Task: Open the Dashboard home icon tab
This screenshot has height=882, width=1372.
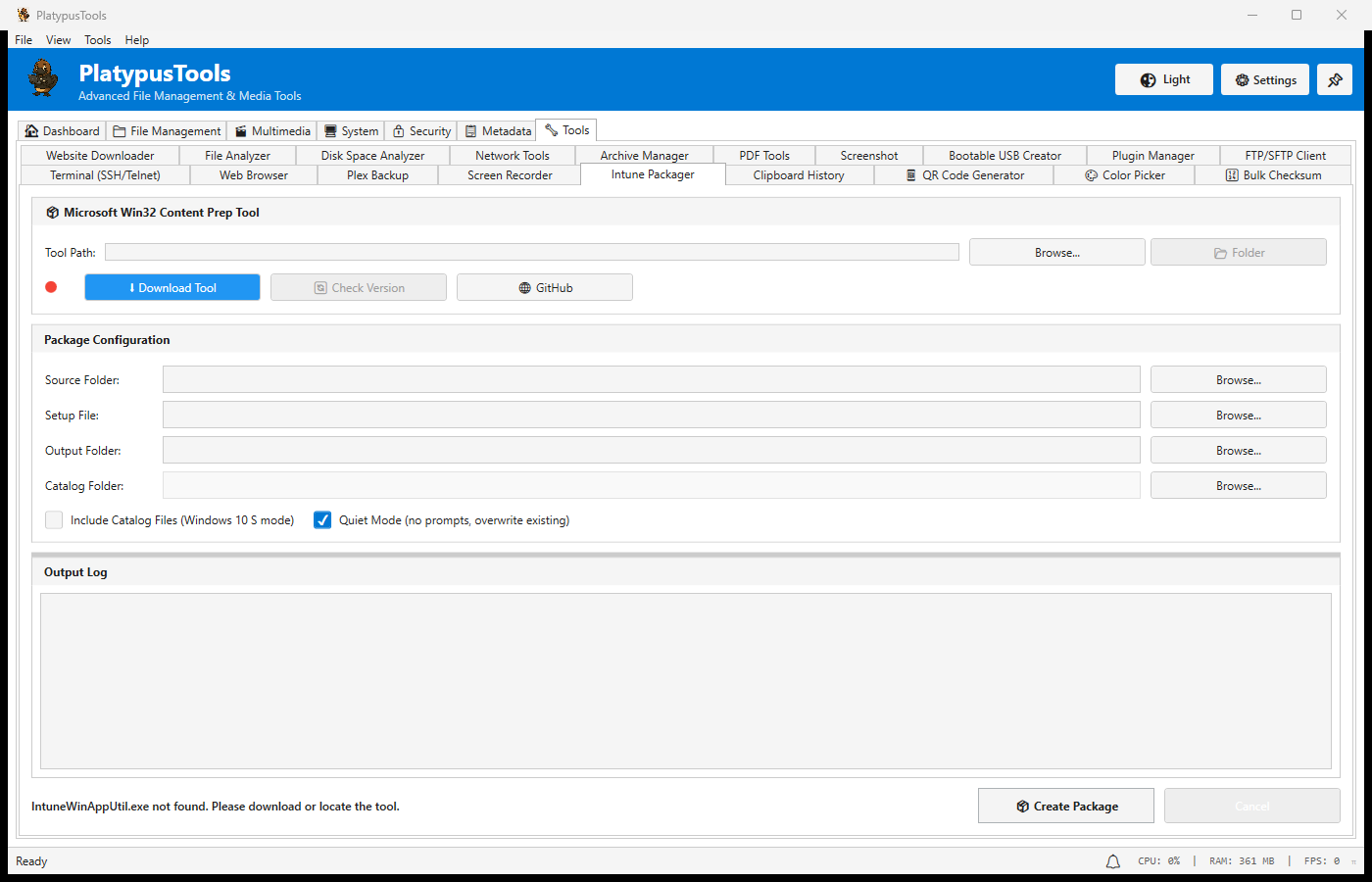Action: click(x=33, y=129)
